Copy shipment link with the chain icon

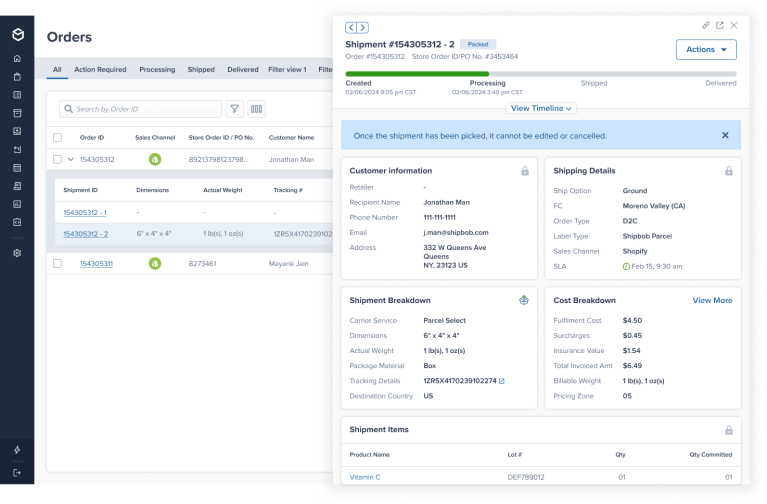[706, 26]
